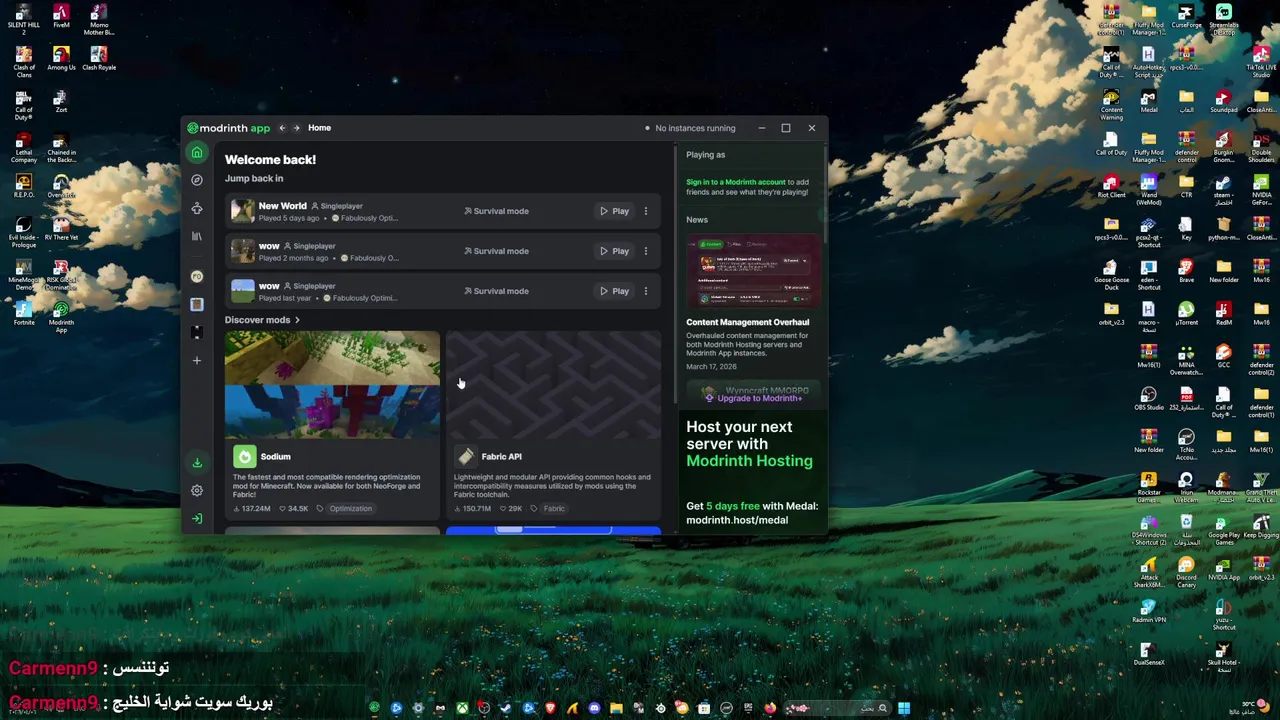Go back with the navigation back arrow
Image resolution: width=1280 pixels, height=720 pixels.
(x=282, y=128)
